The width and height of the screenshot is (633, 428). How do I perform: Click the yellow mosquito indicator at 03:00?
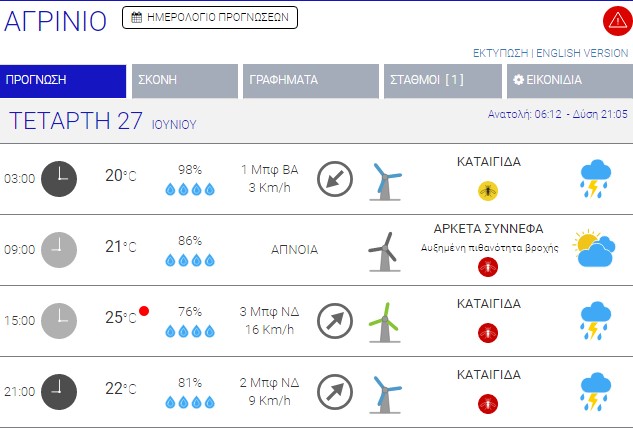[x=488, y=189]
